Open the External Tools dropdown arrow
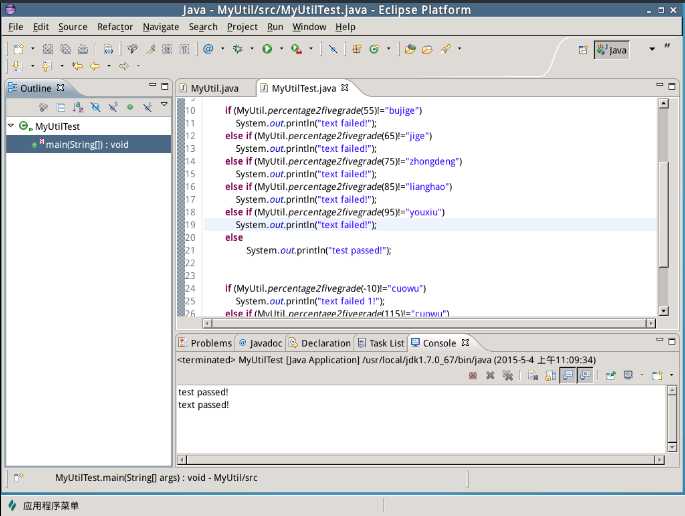This screenshot has width=685, height=516. (x=311, y=49)
